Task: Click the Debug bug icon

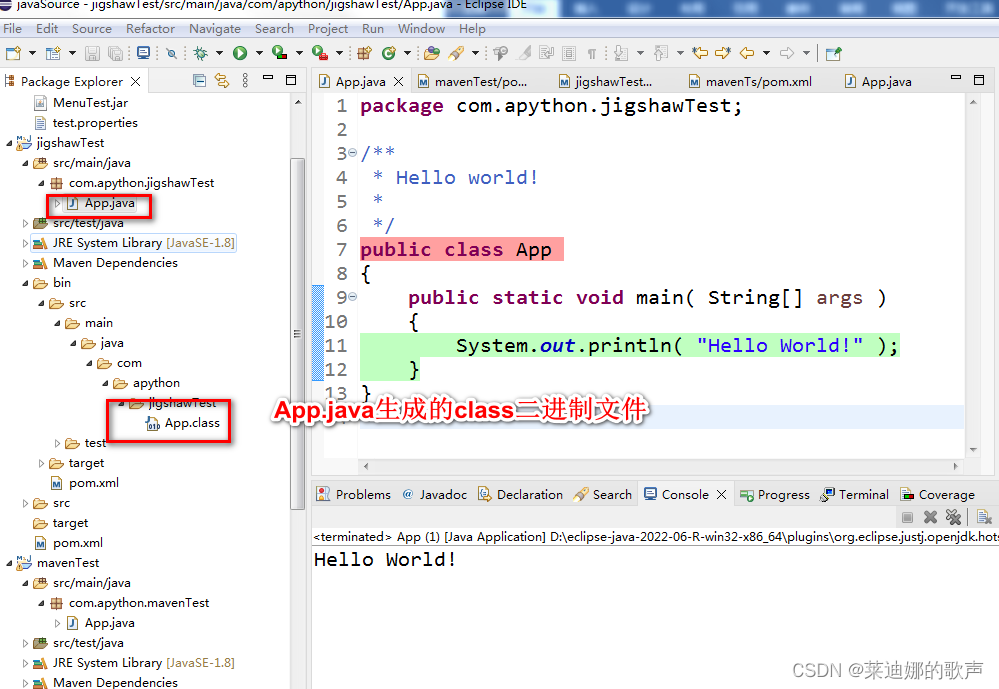Action: point(201,53)
